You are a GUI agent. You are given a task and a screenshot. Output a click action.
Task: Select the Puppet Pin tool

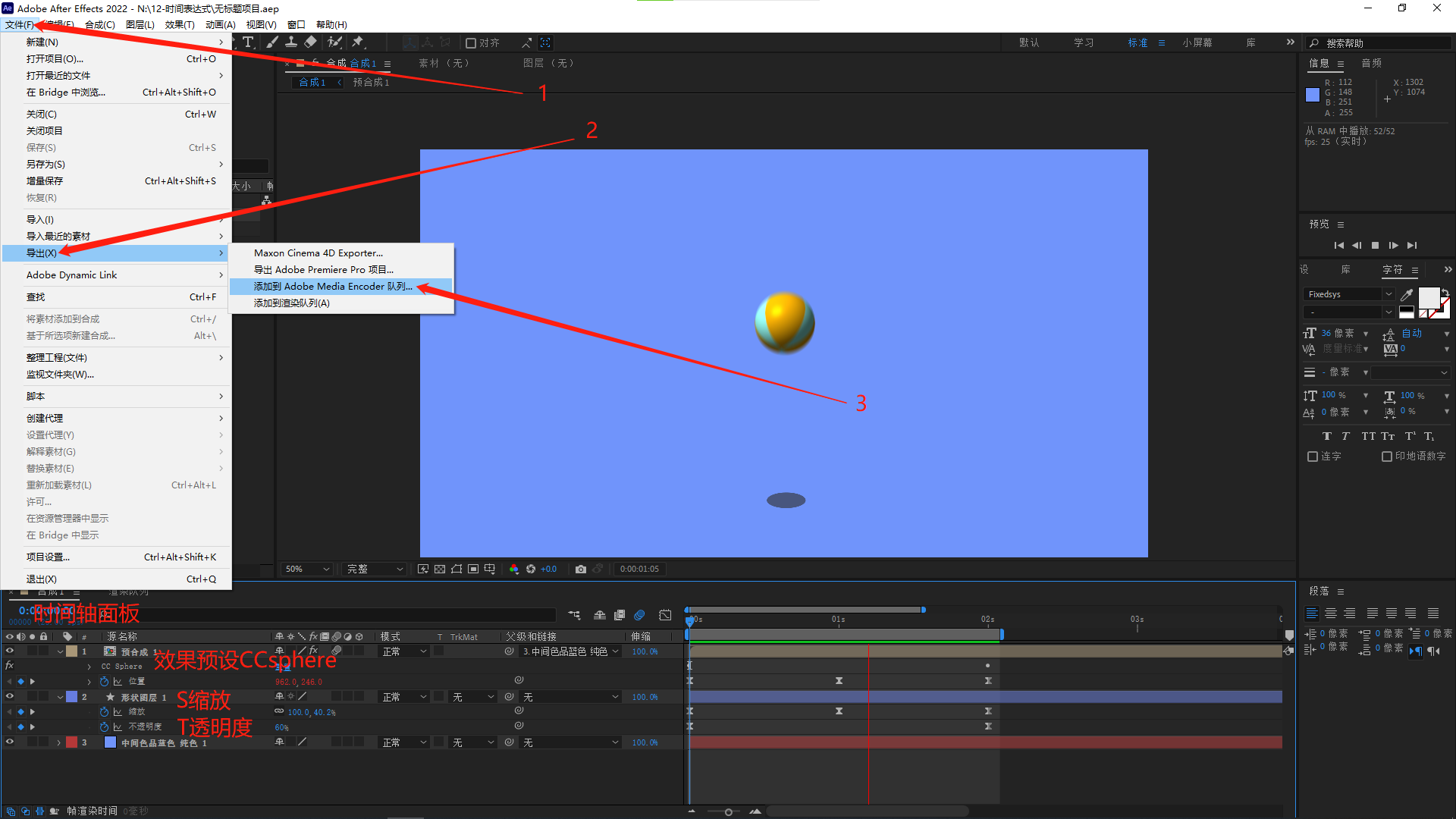[x=358, y=42]
